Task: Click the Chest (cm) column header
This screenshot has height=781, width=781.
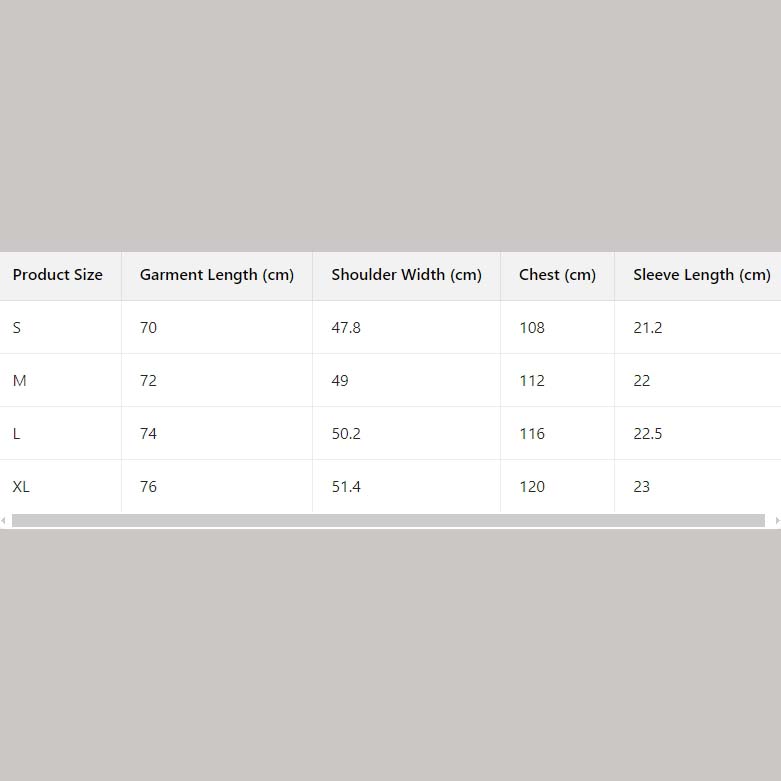Action: pos(557,275)
